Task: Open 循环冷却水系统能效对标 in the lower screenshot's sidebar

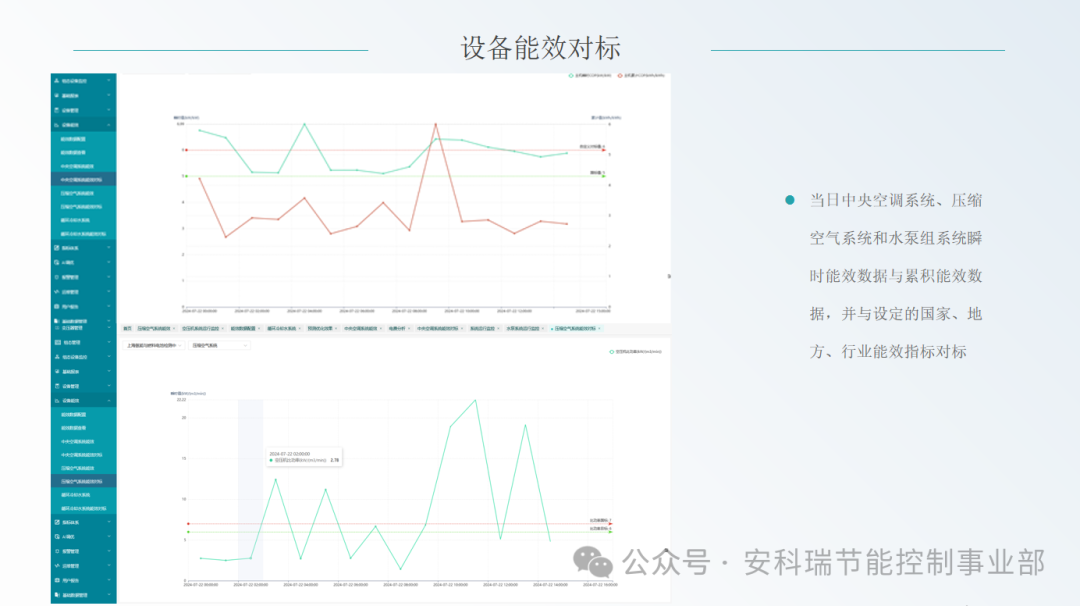Action: (83, 508)
